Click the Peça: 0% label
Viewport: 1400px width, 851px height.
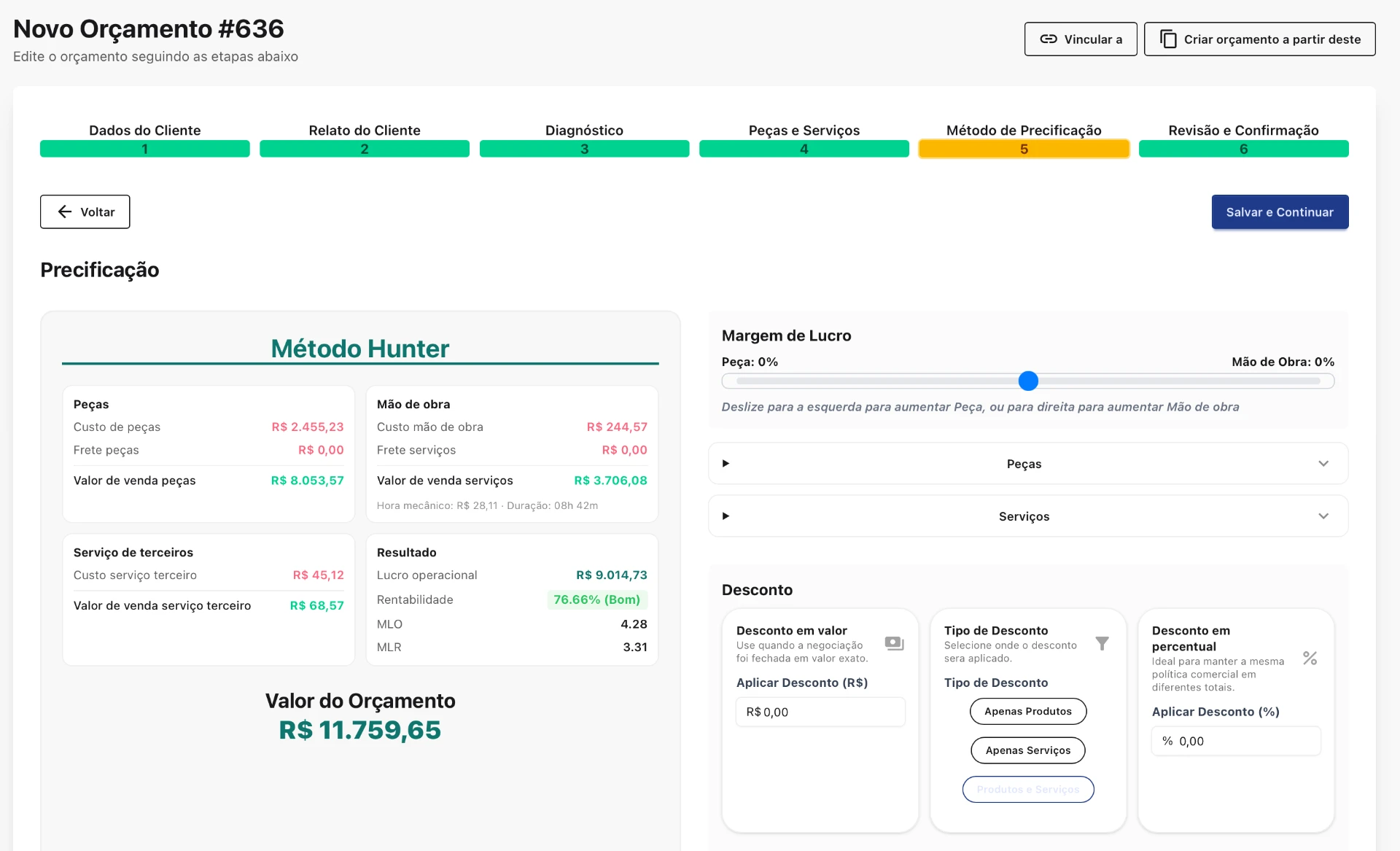(x=750, y=362)
